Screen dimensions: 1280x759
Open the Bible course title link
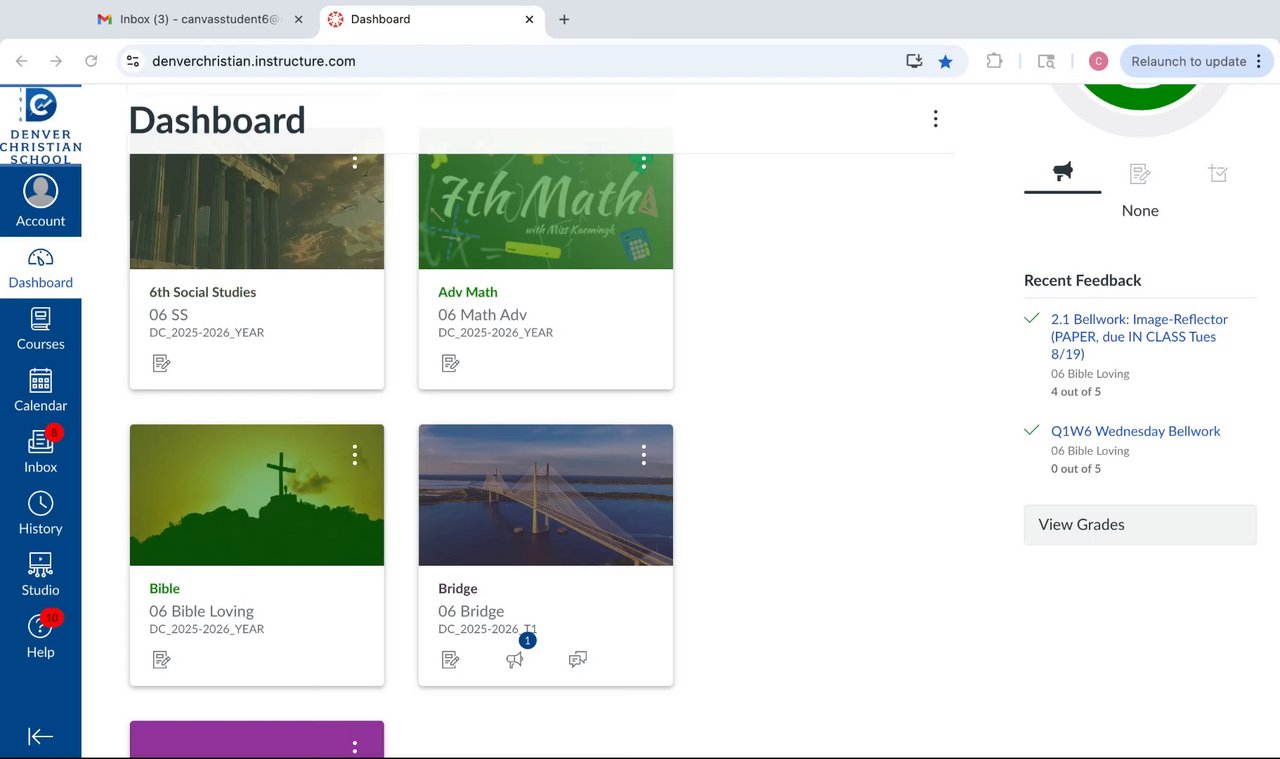164,589
